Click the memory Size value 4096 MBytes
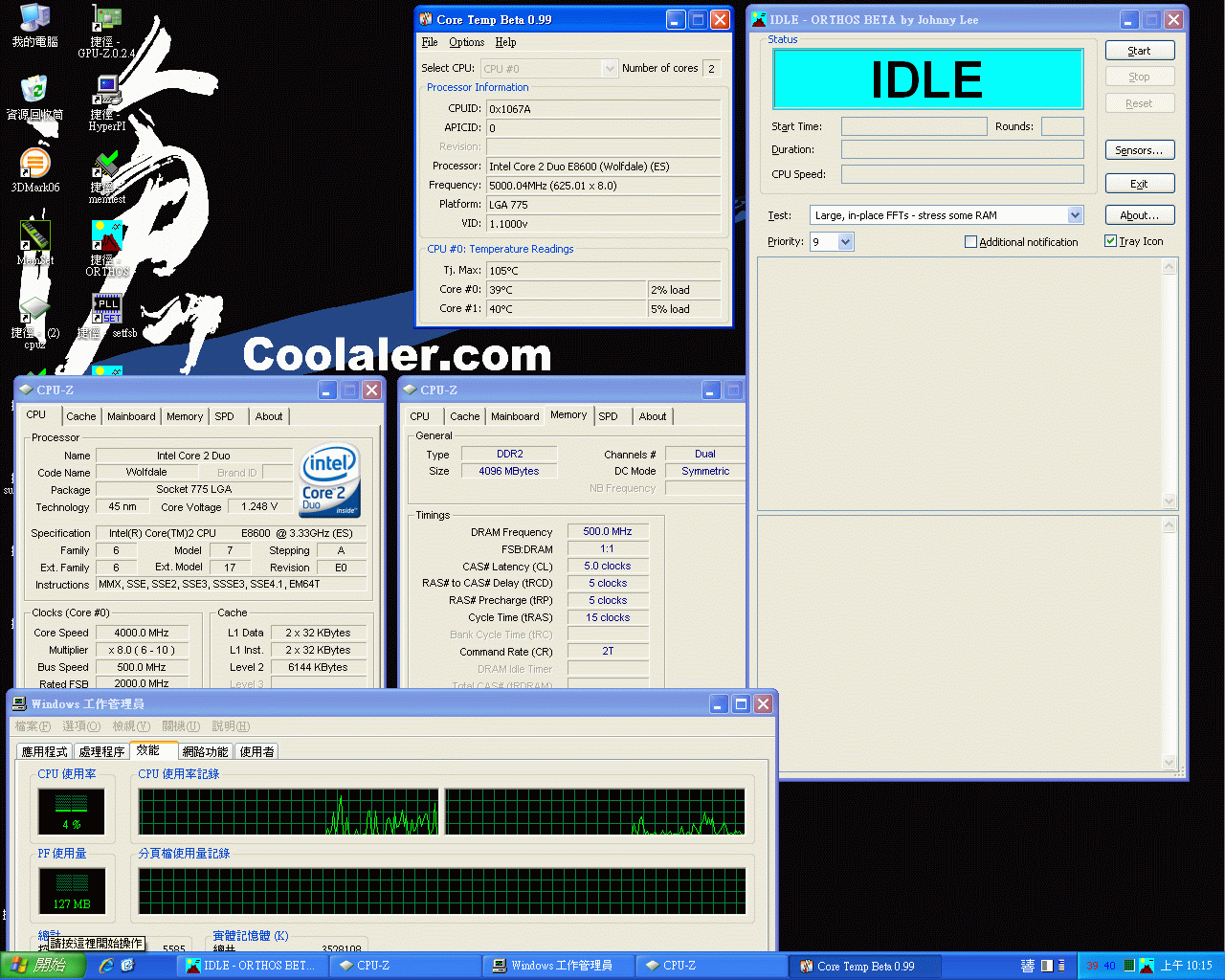 (x=509, y=471)
